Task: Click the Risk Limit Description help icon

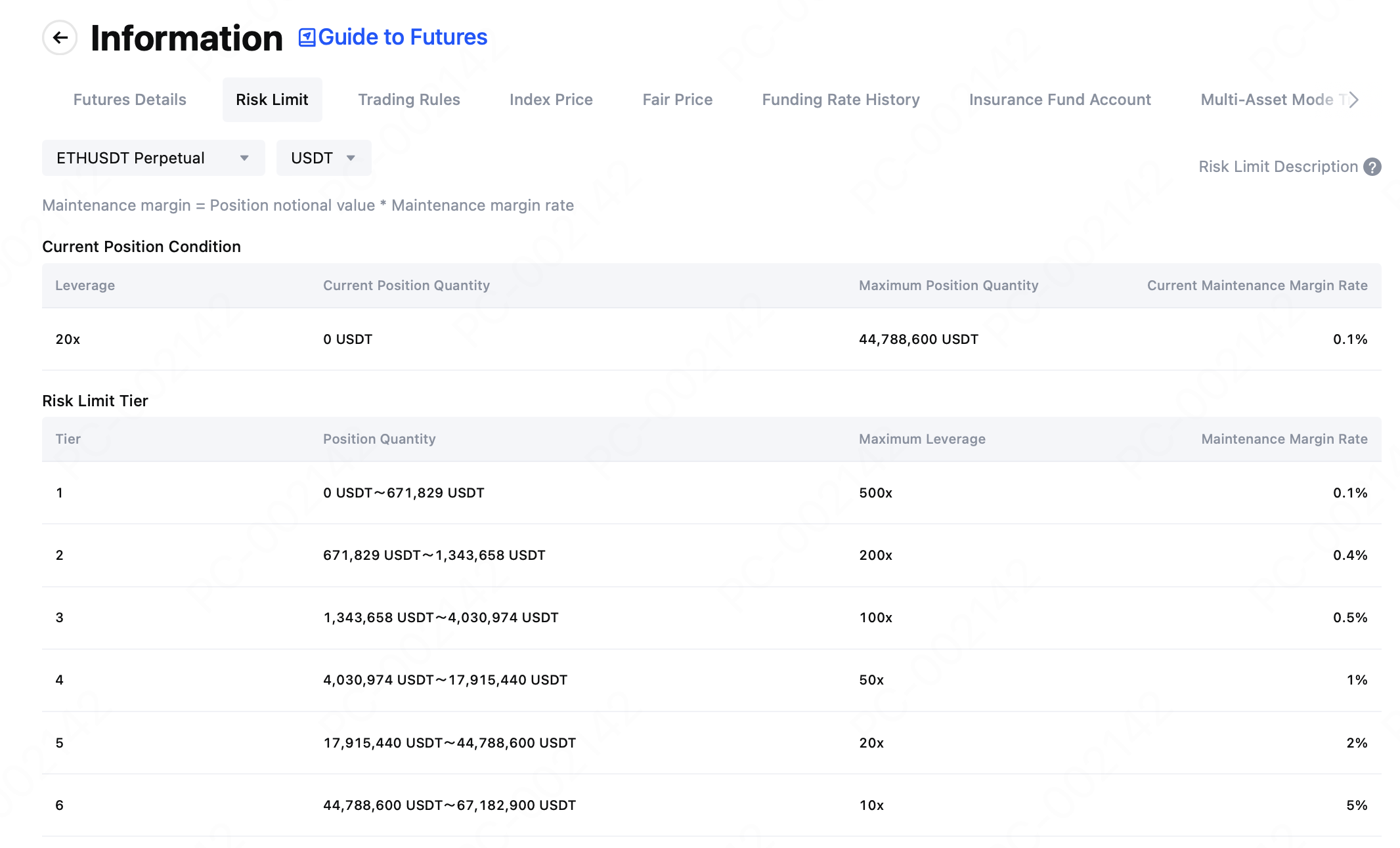Action: click(1372, 167)
